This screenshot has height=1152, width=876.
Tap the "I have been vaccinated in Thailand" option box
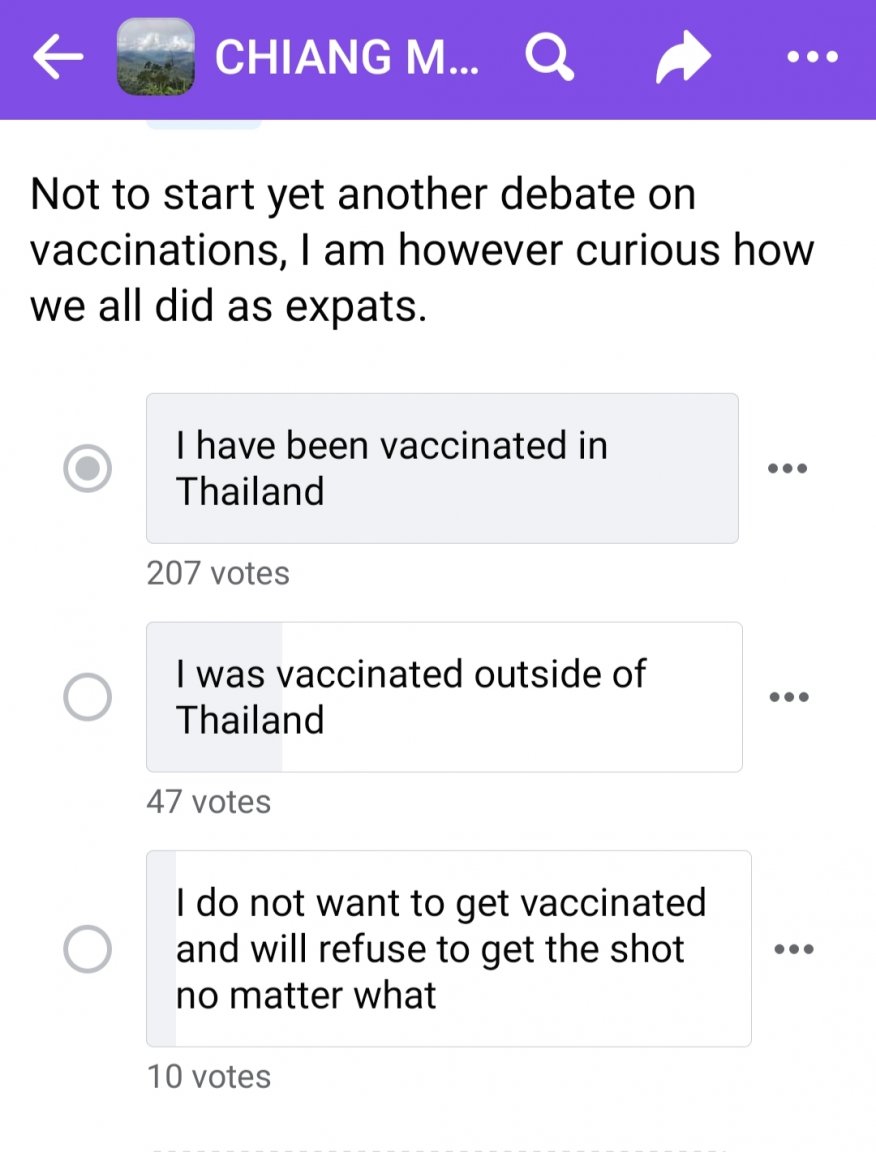coord(442,468)
